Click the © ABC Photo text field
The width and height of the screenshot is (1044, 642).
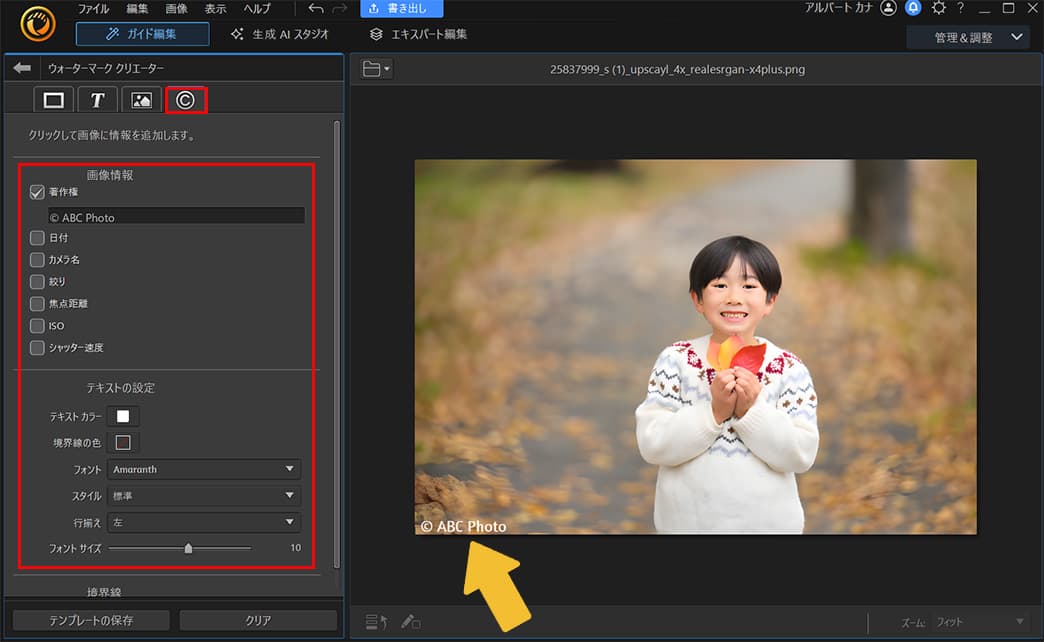(176, 216)
